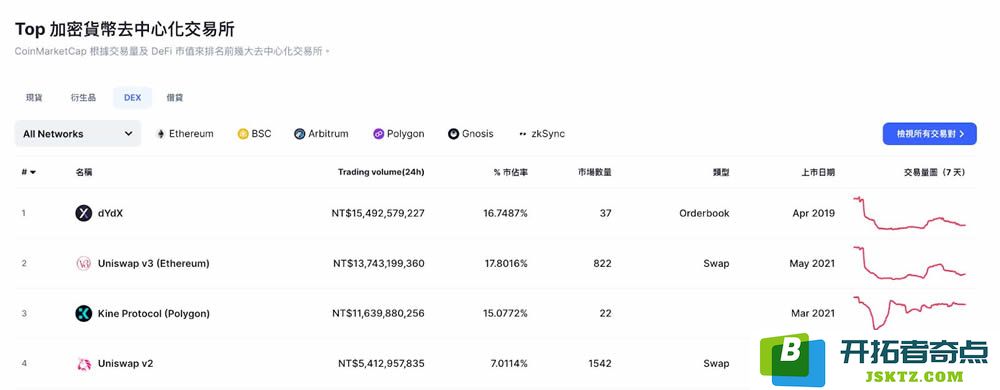Screen dimensions: 1000x390
Task: Click the Mar 2021 launch date
Action: 813,314
